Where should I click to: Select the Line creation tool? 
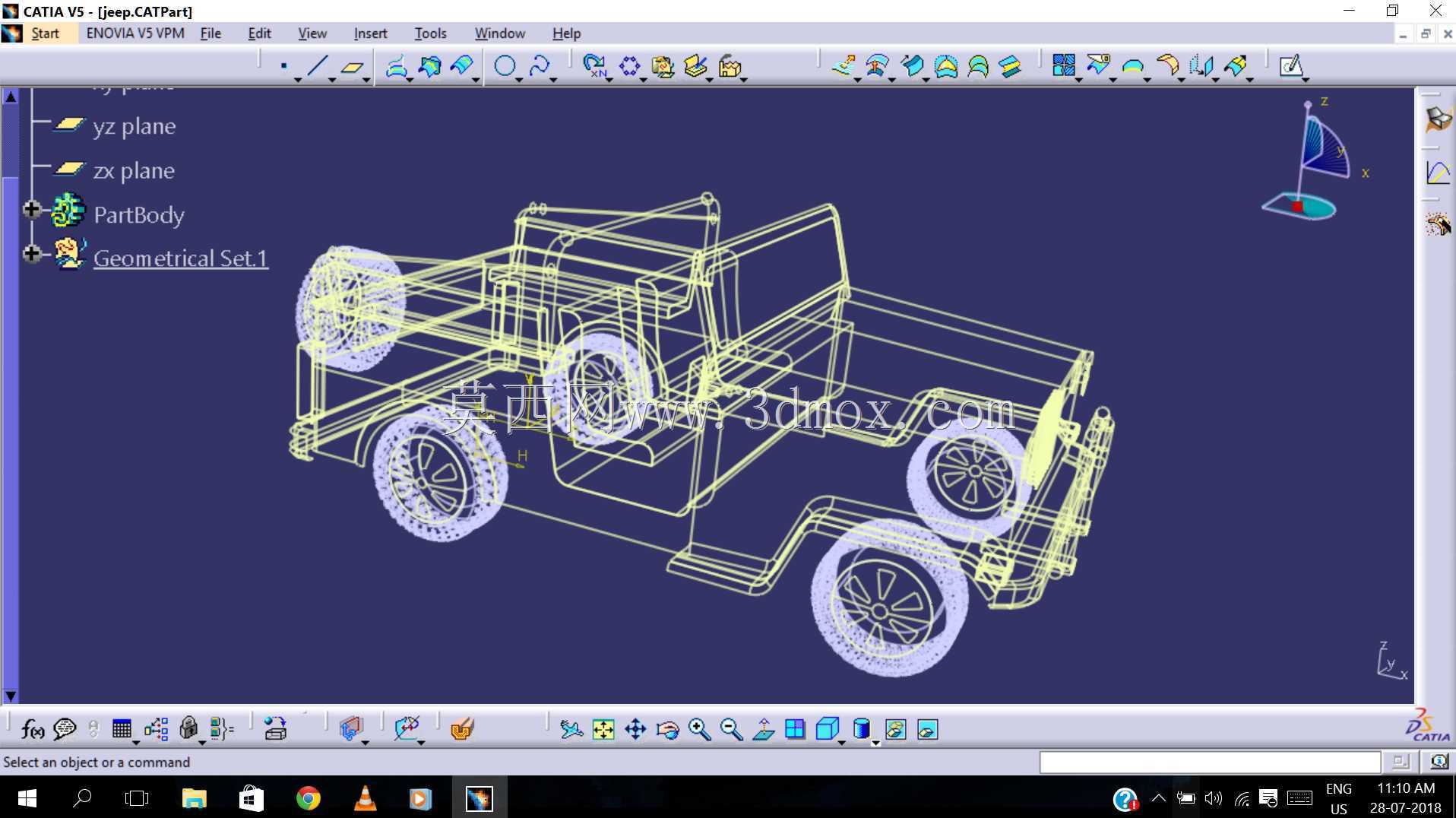coord(317,66)
